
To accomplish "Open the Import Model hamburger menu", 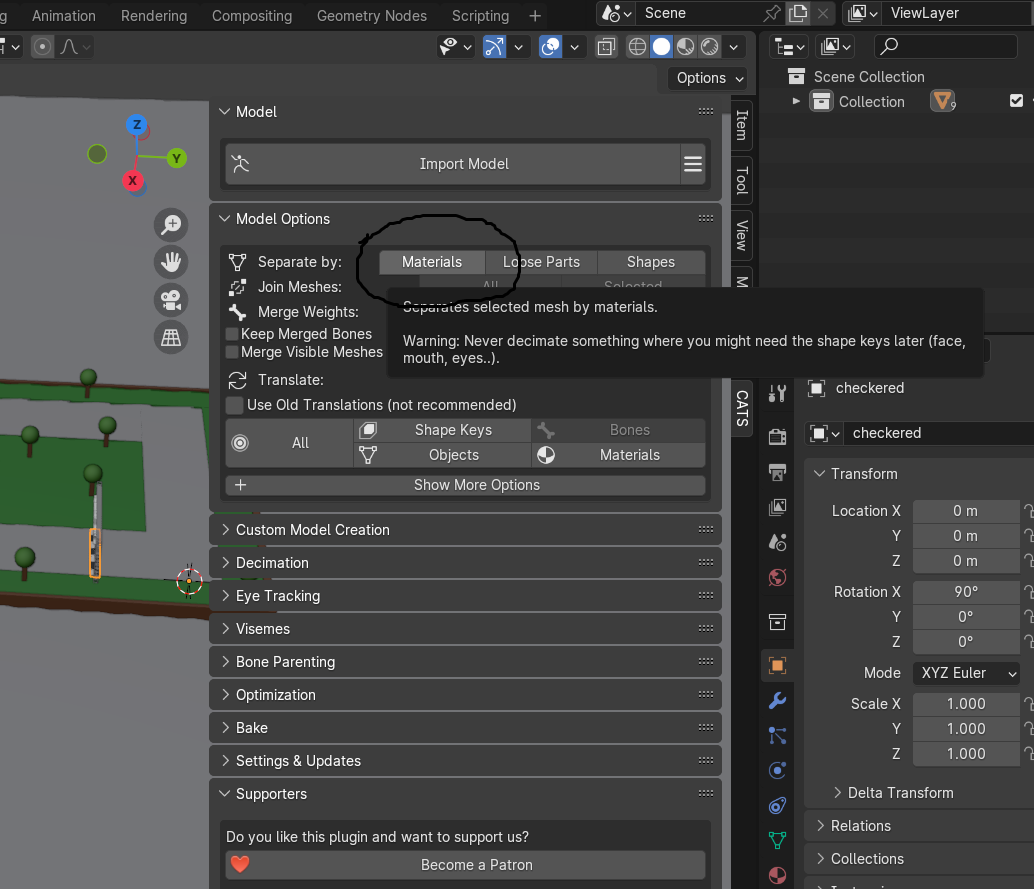I will point(692,164).
